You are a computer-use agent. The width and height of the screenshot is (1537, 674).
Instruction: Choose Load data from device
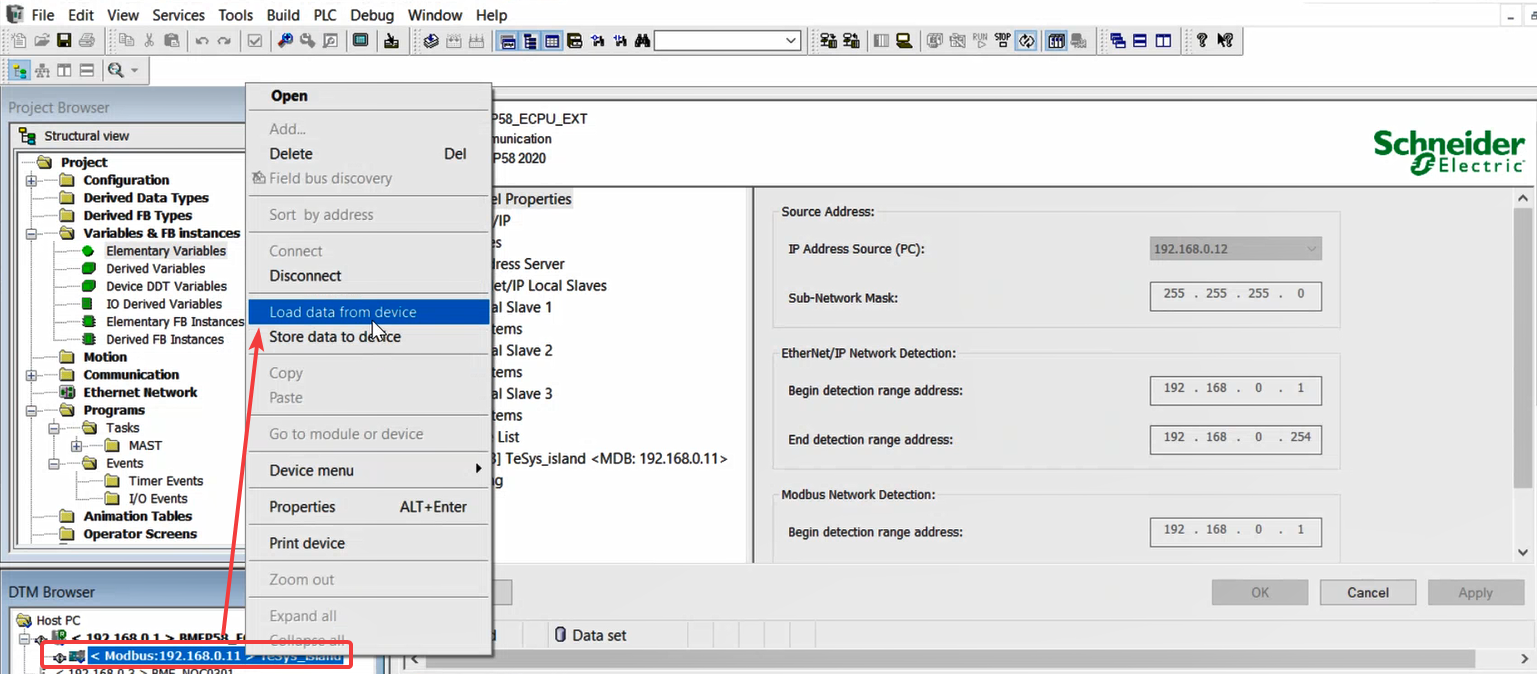[x=368, y=312]
